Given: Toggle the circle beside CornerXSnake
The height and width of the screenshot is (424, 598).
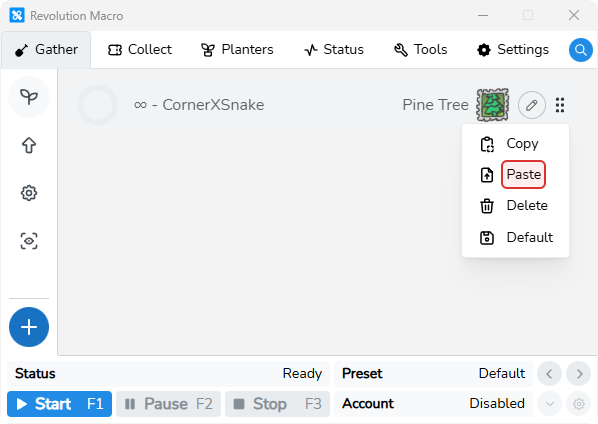Looking at the screenshot, I should [x=98, y=105].
